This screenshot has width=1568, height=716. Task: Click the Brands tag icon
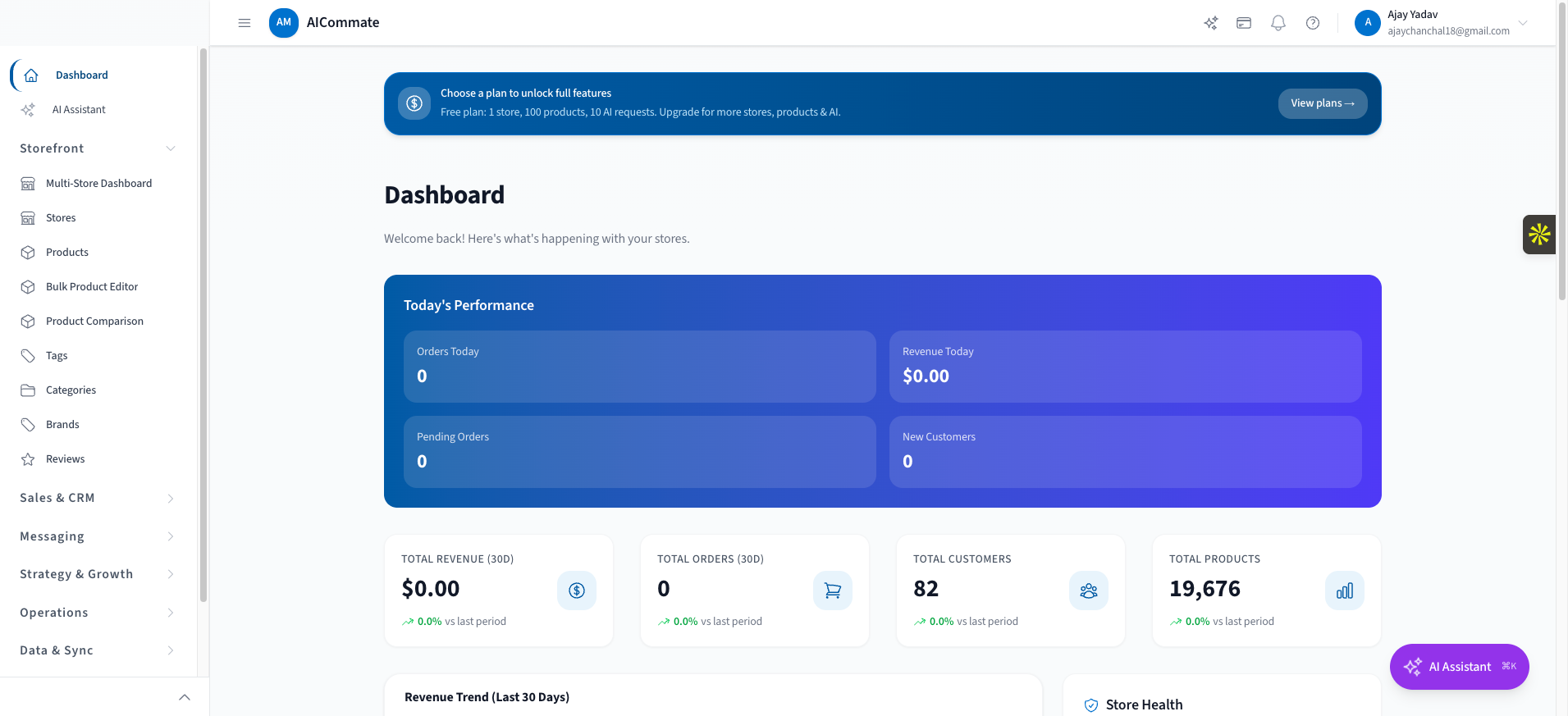tap(28, 425)
